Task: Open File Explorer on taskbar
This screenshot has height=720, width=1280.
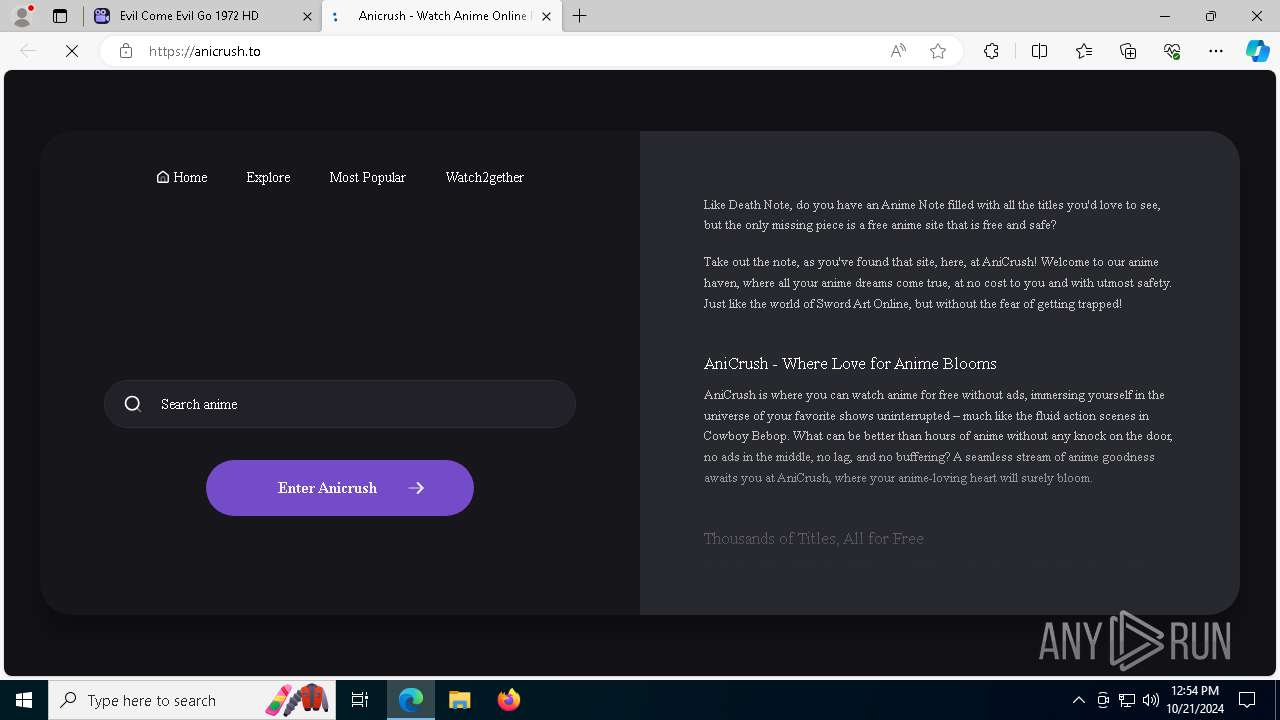Action: coord(460,700)
